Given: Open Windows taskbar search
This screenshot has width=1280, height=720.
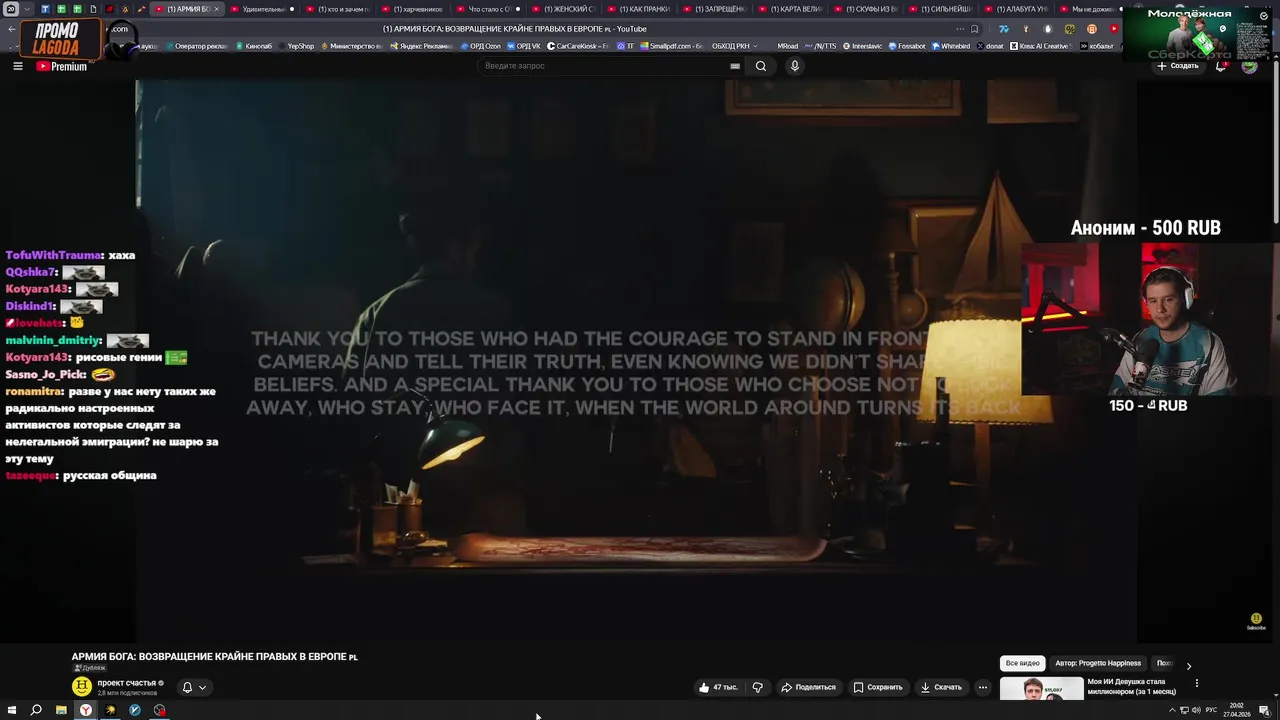Looking at the screenshot, I should point(36,710).
